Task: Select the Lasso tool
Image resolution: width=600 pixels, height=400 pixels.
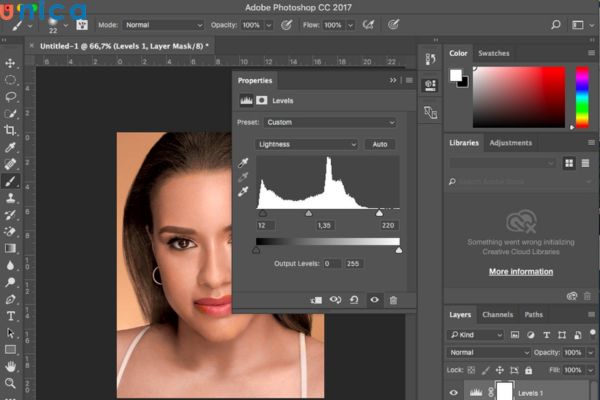Action: tap(11, 96)
